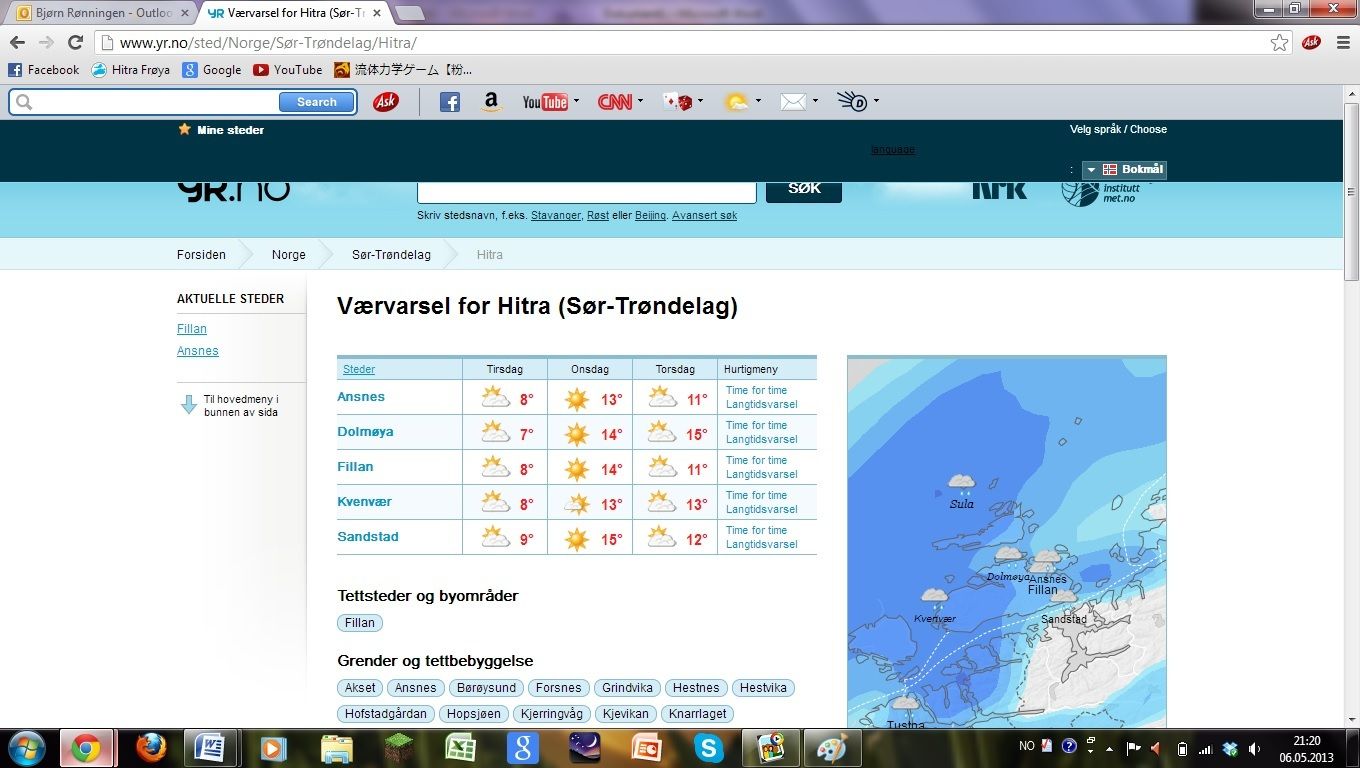Click the yr.no place name search field
Viewport: 1360px width, 768px height.
[586, 191]
